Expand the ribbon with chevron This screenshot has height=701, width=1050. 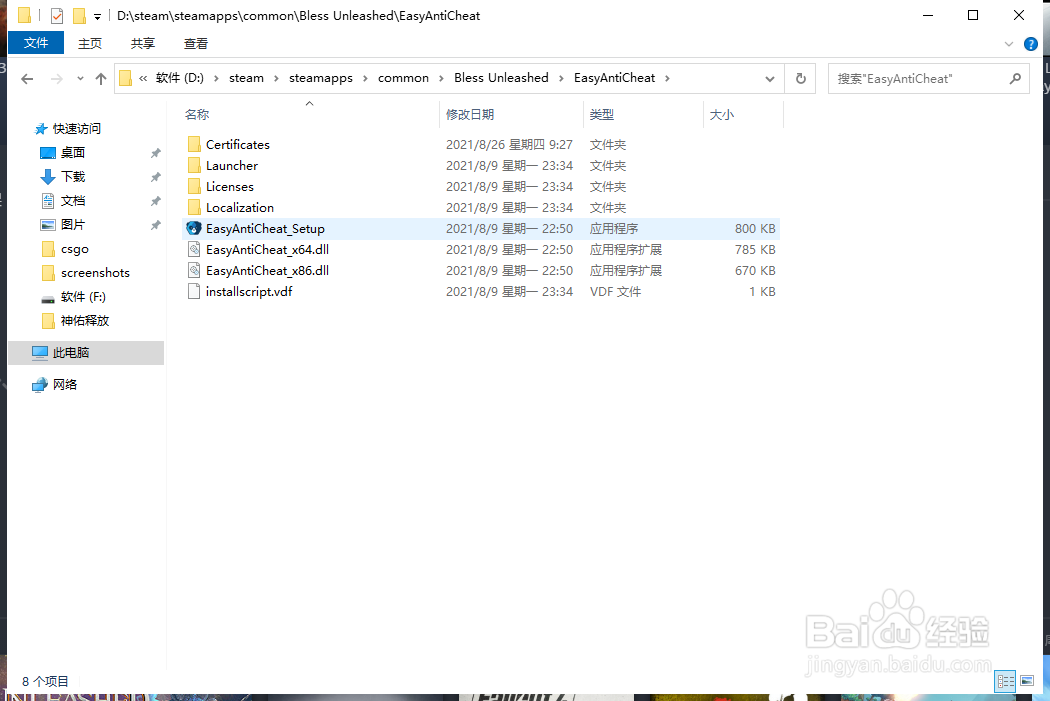(x=1008, y=44)
